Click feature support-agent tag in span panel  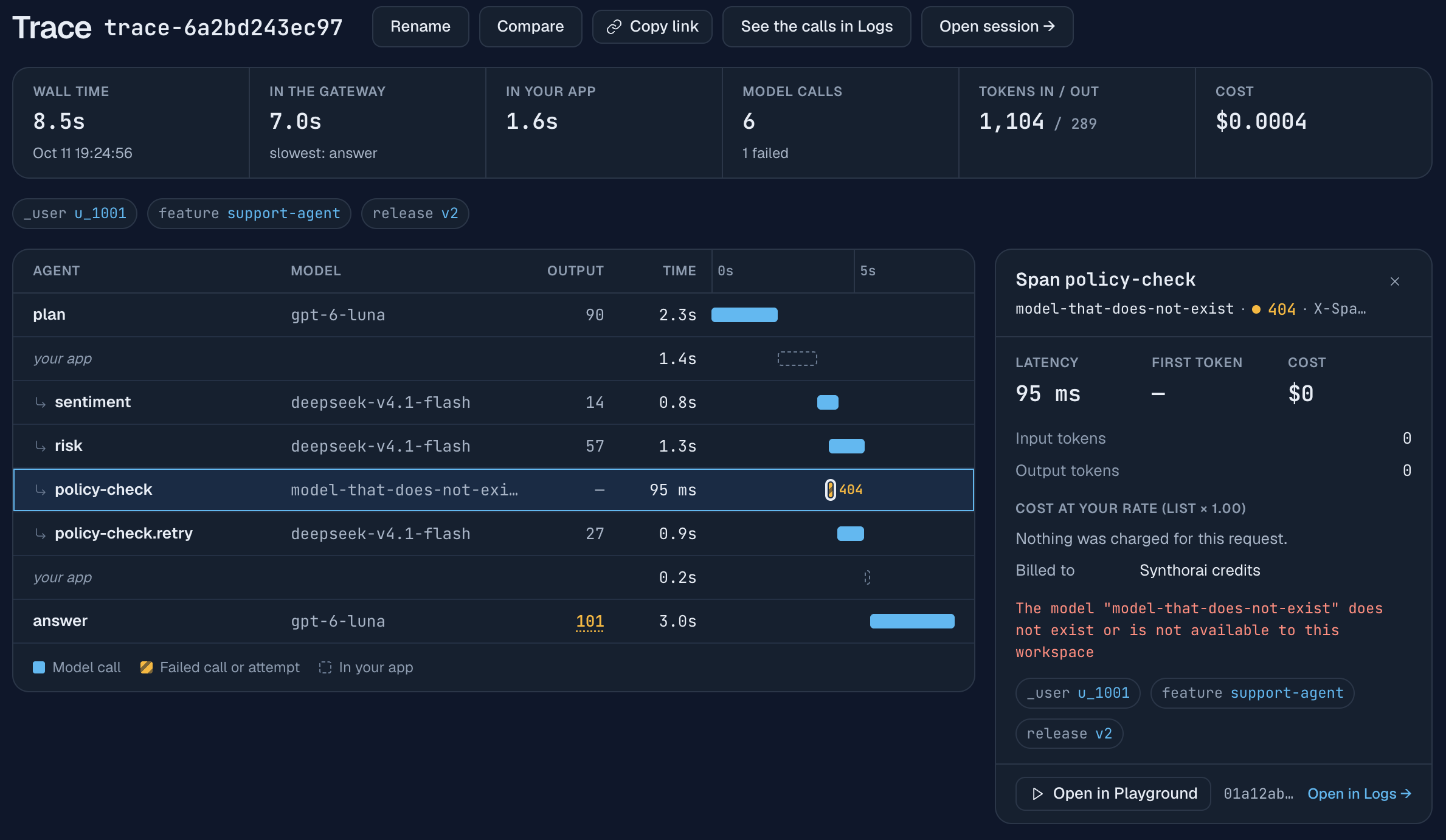click(x=1252, y=693)
